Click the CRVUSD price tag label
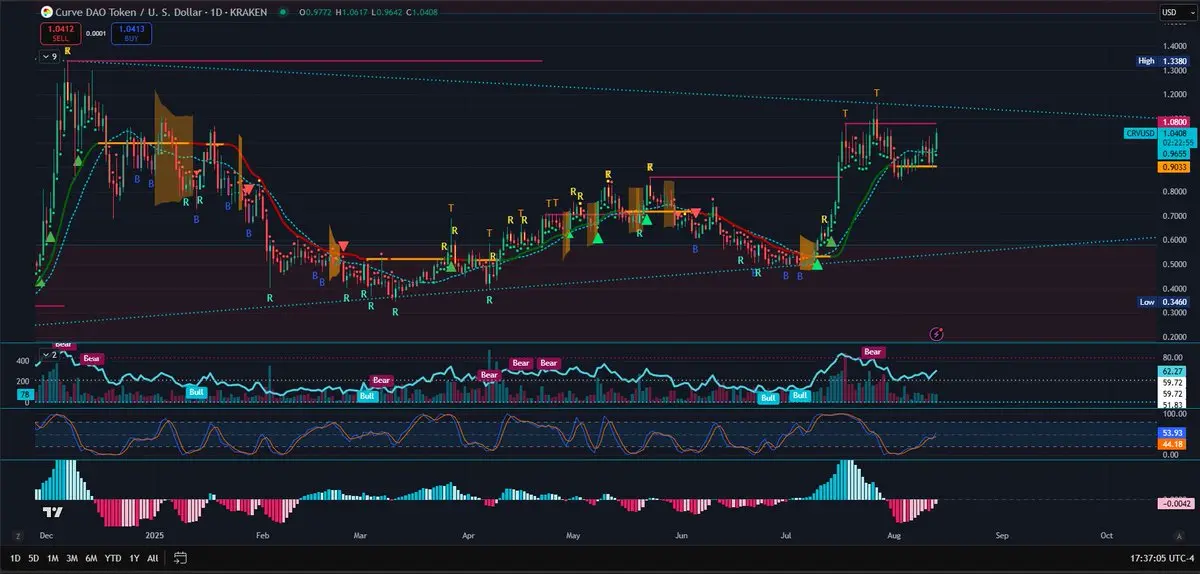The image size is (1200, 574). pyautogui.click(x=1140, y=132)
